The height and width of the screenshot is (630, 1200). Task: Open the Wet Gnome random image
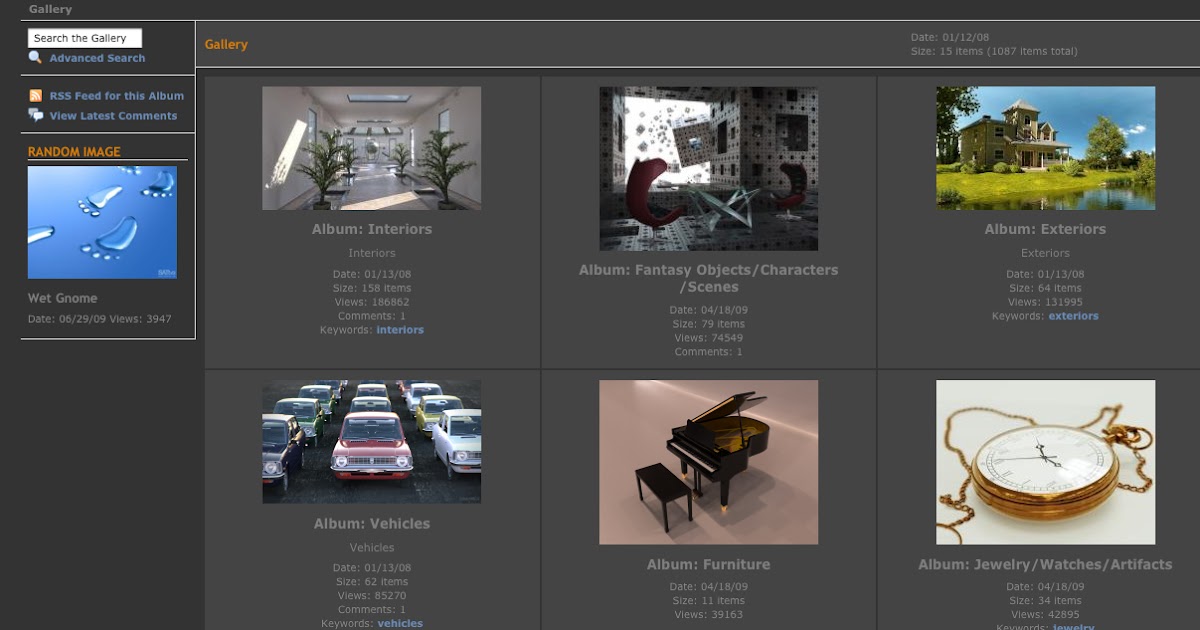102,222
